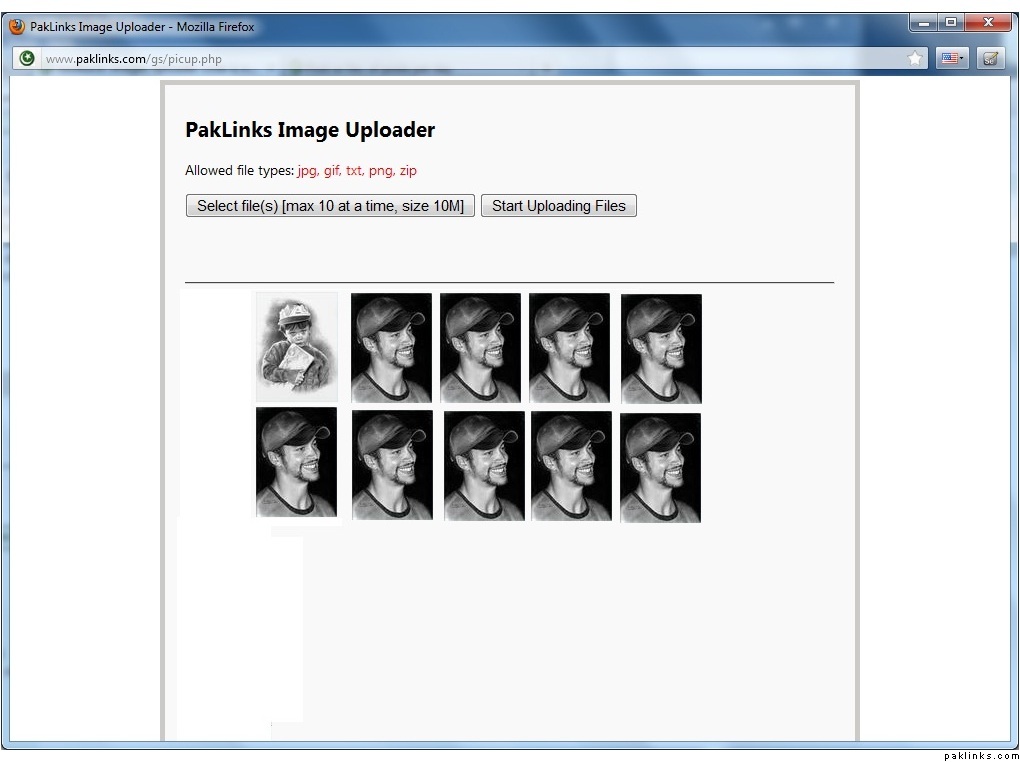Select last thumbnail in the bottom row
The image size is (1020, 762).
(x=660, y=467)
